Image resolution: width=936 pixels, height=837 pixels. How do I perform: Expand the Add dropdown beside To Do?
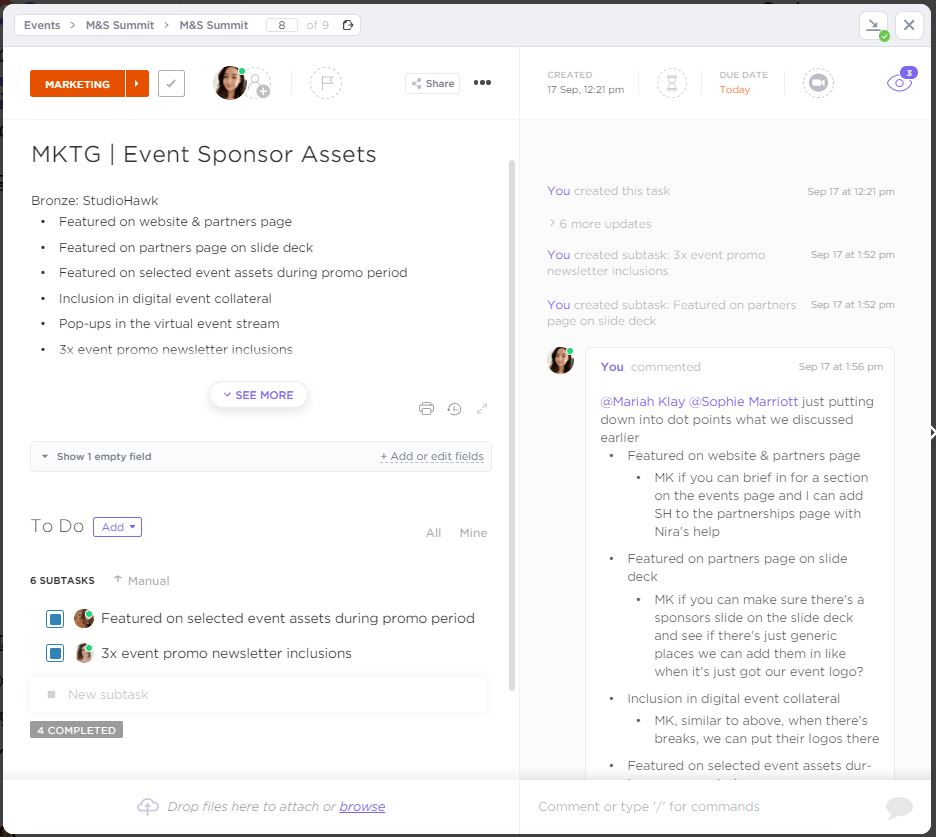tap(118, 527)
